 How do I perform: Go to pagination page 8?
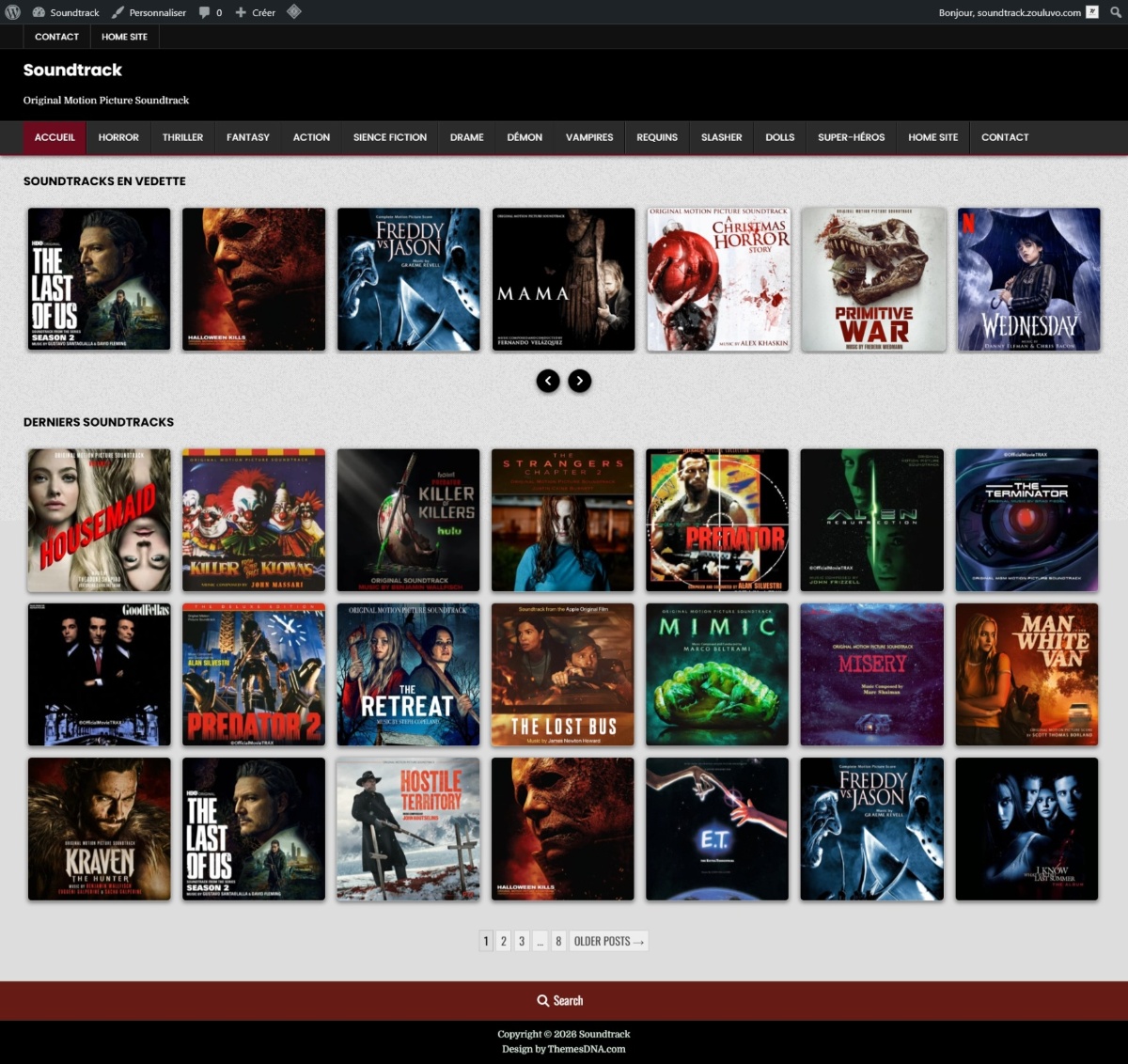[x=558, y=941]
